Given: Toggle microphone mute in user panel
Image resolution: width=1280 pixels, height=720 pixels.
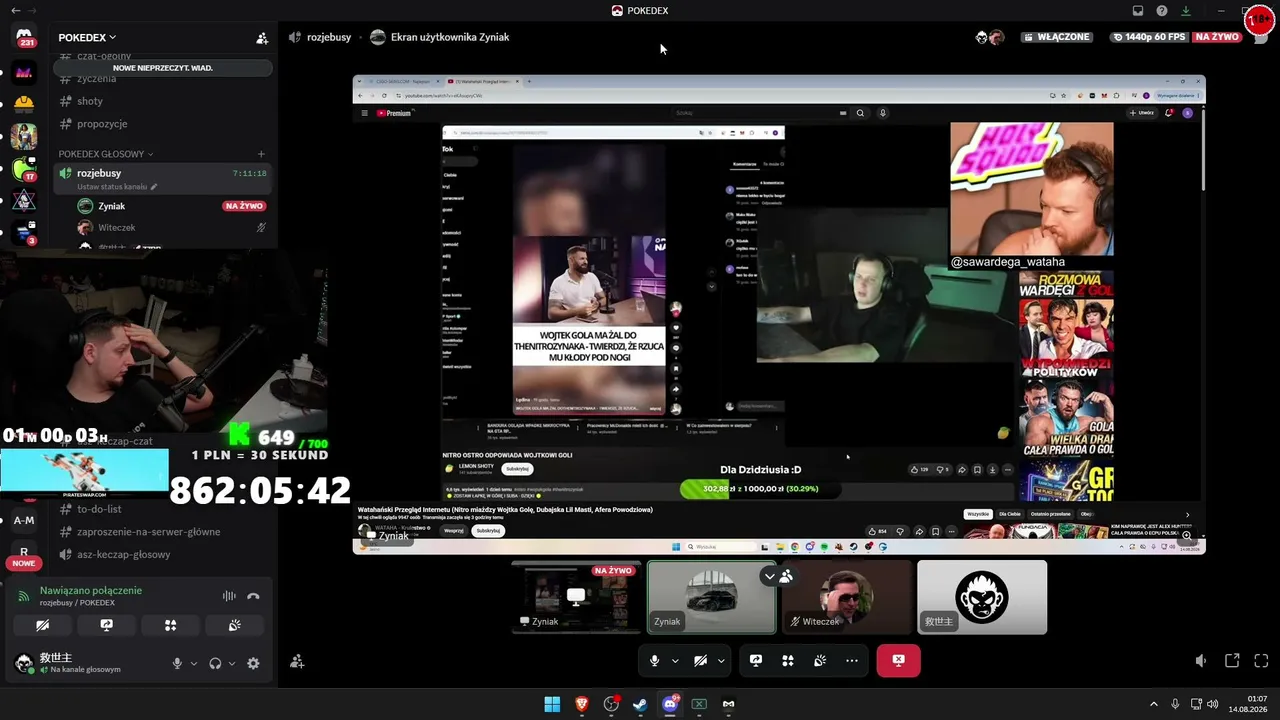Looking at the screenshot, I should [x=177, y=663].
